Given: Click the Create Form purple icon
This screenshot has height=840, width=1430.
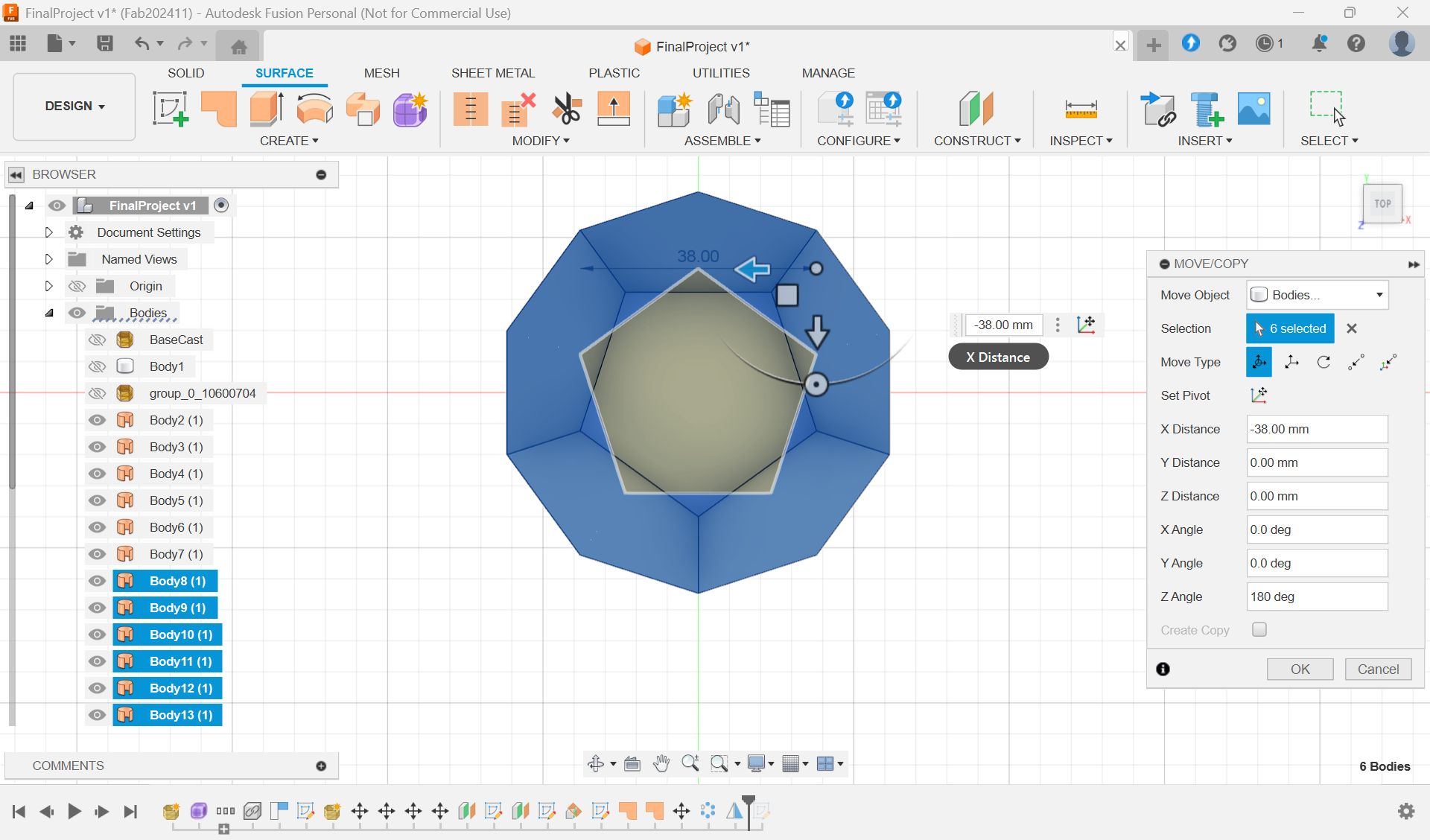Looking at the screenshot, I should coord(410,109).
